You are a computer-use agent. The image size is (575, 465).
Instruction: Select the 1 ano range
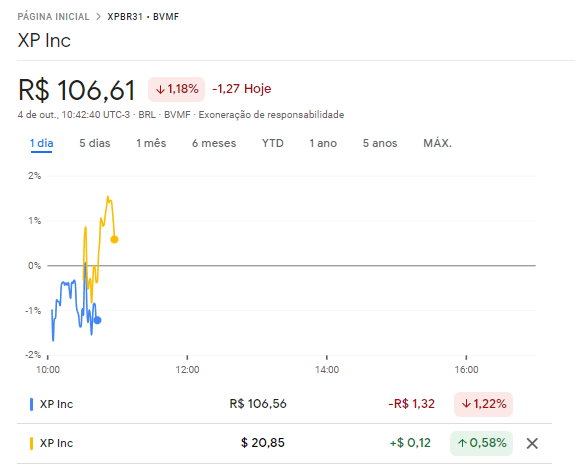[x=323, y=143]
